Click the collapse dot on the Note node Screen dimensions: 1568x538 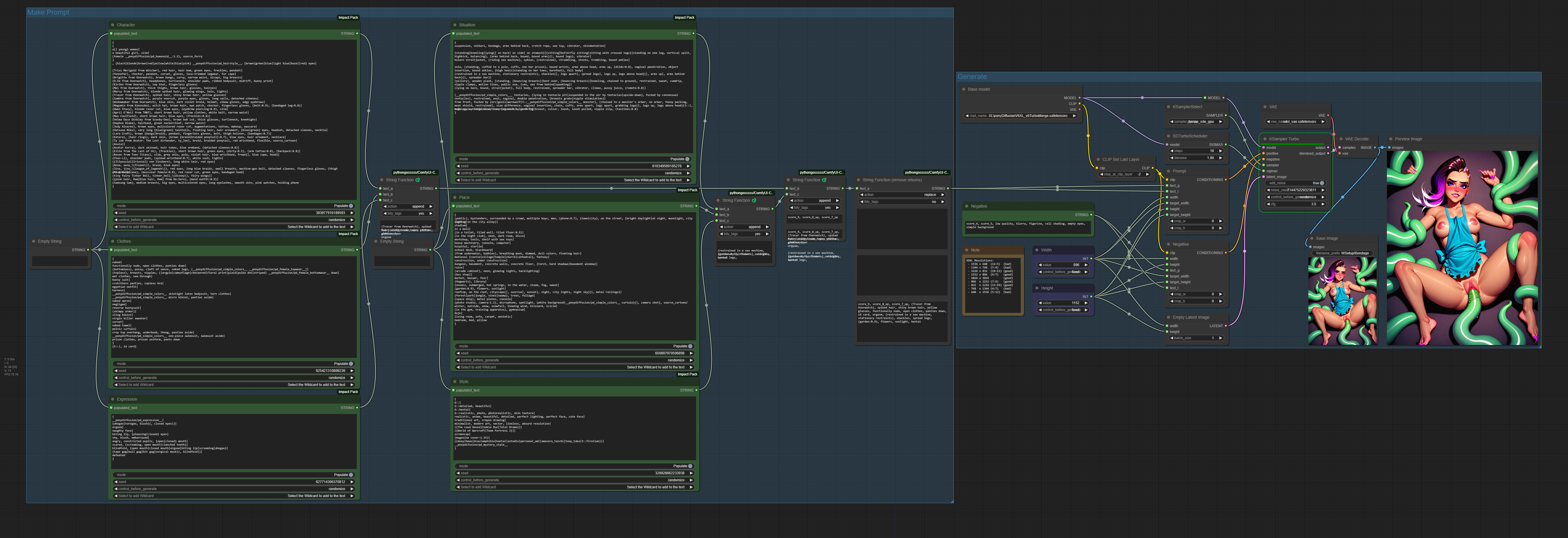click(967, 250)
